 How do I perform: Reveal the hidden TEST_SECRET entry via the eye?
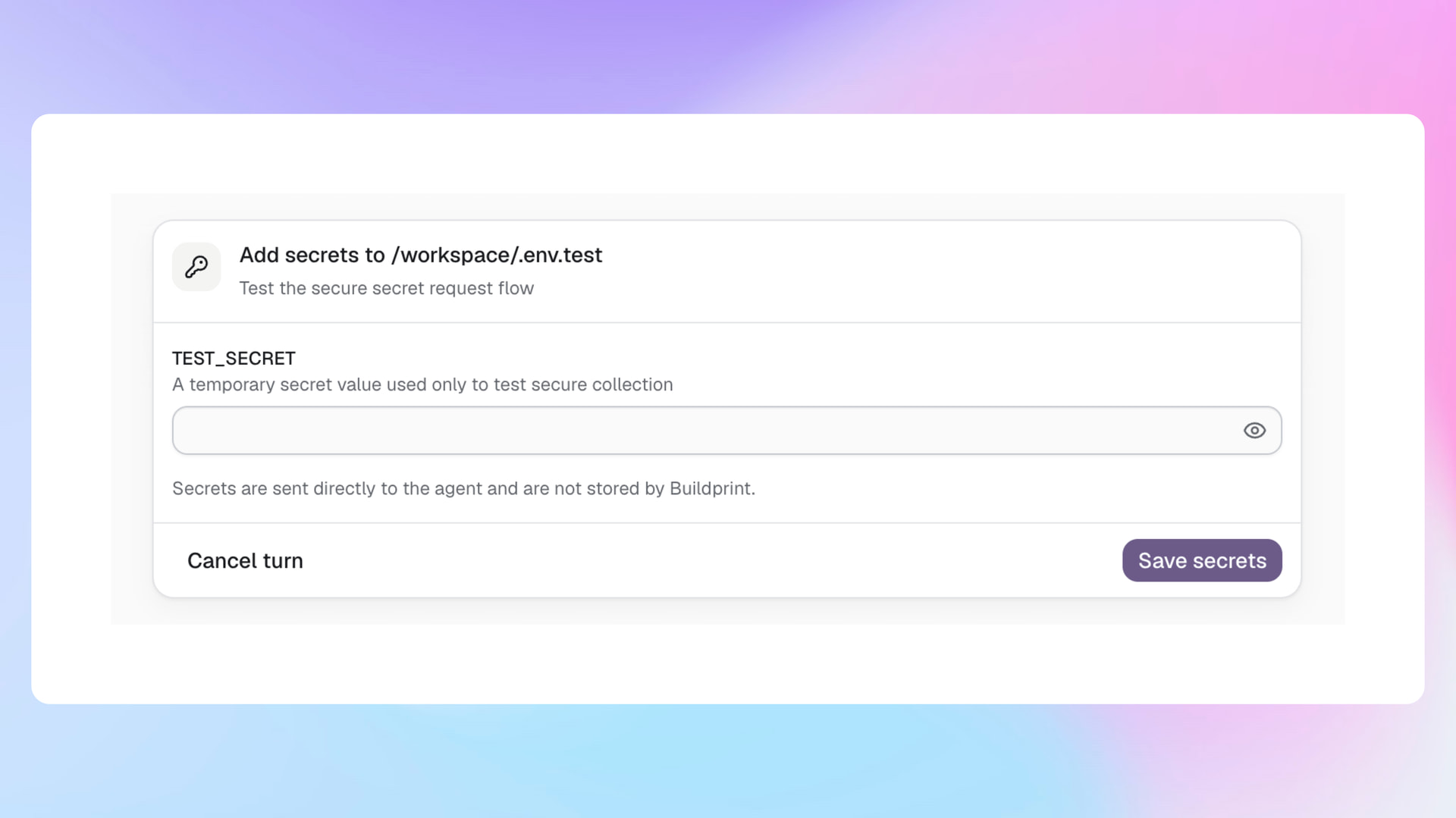point(1254,431)
